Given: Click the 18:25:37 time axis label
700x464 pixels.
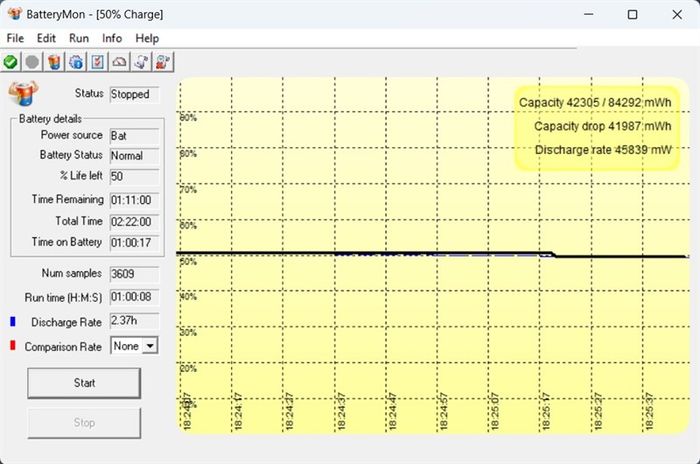Looking at the screenshot, I should (x=649, y=411).
